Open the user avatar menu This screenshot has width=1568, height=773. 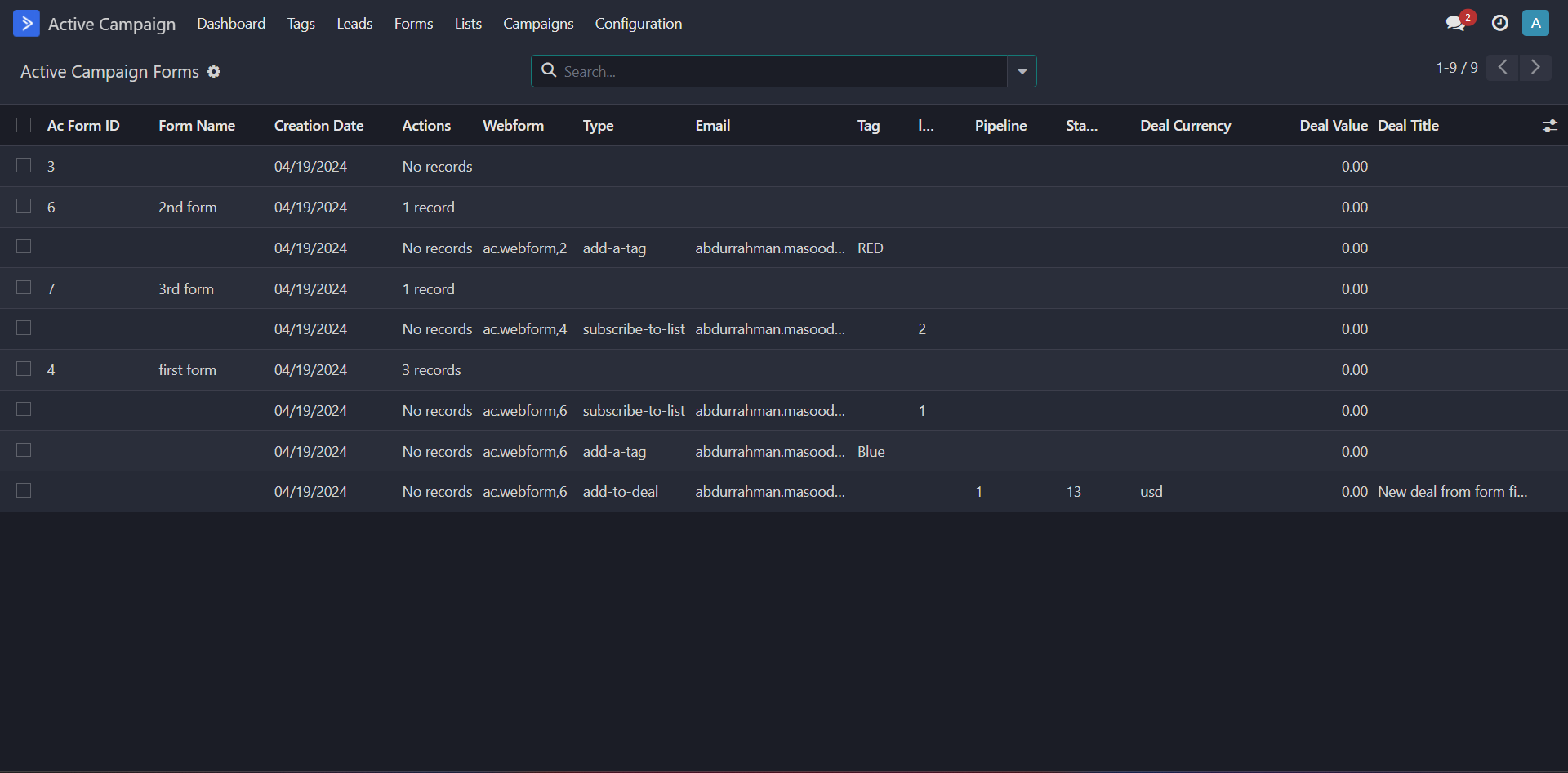pyautogui.click(x=1535, y=23)
